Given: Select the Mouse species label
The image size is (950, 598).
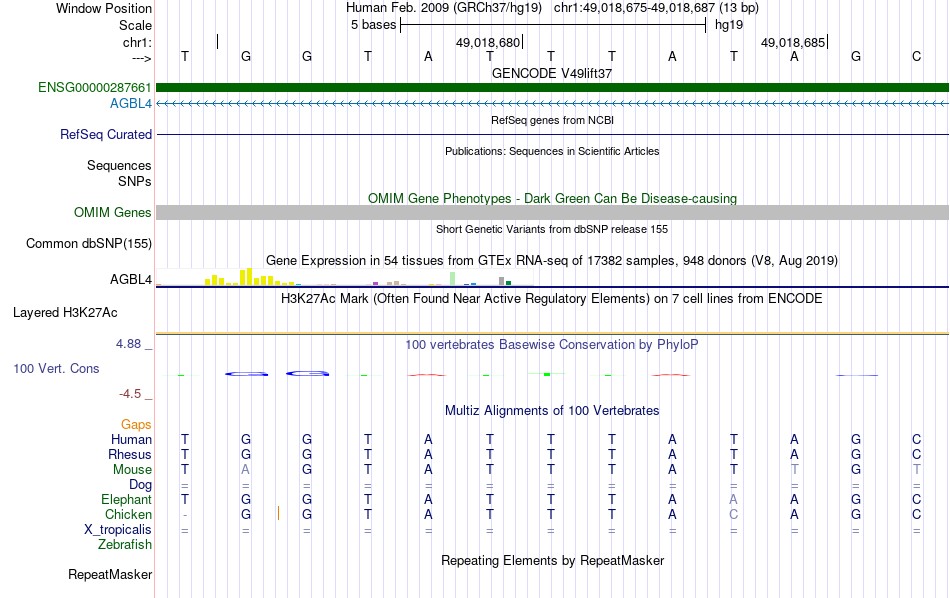Looking at the screenshot, I should tap(132, 470).
